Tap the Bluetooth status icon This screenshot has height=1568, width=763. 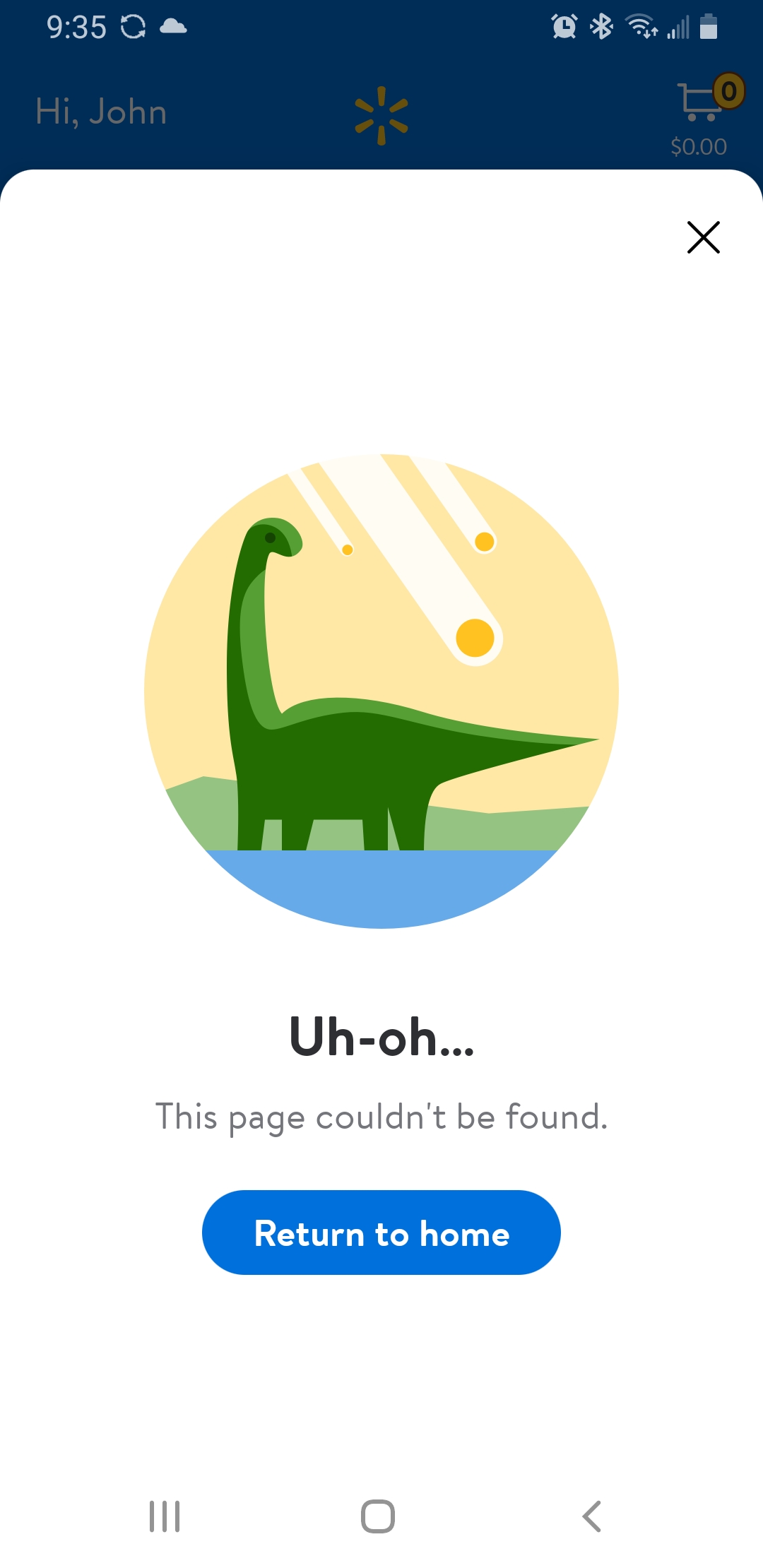click(x=601, y=27)
